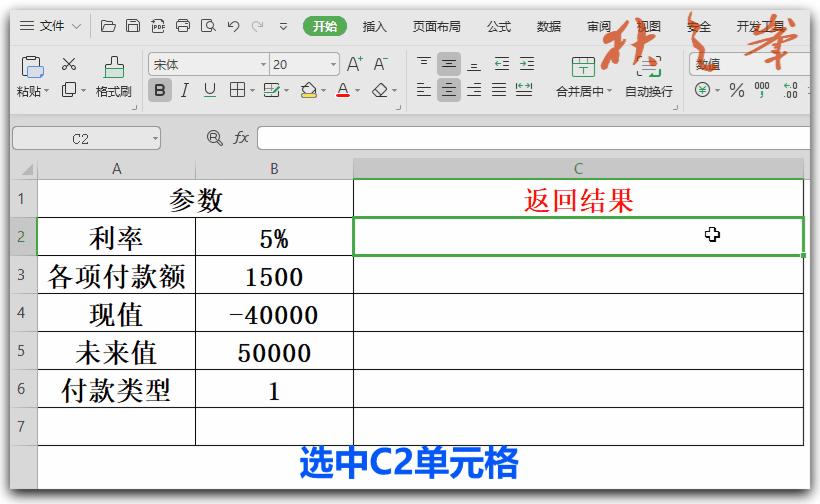Image resolution: width=820 pixels, height=504 pixels.
Task: Click the formula bar input field
Action: coord(533,139)
